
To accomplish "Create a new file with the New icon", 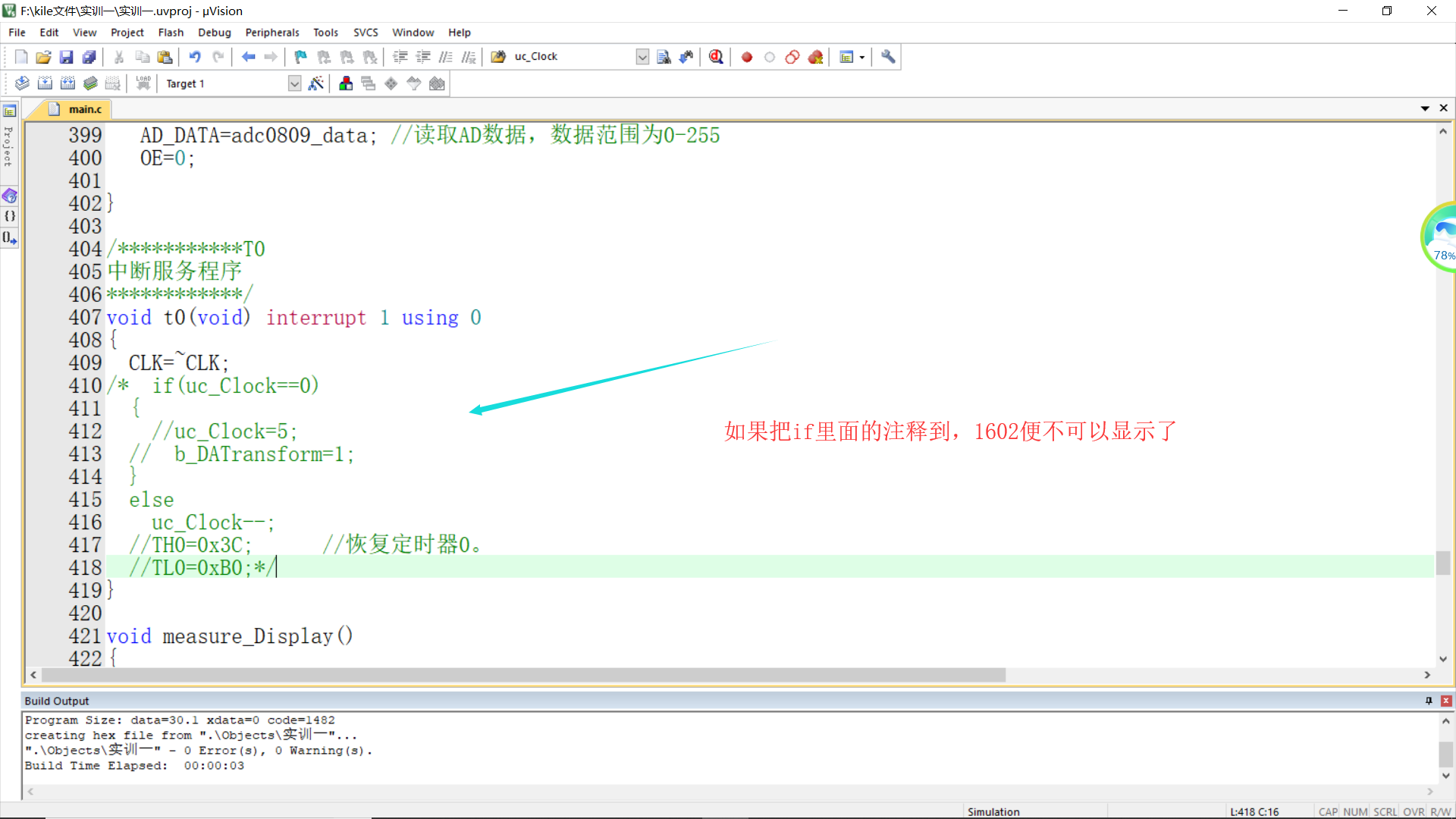I will pyautogui.click(x=21, y=57).
